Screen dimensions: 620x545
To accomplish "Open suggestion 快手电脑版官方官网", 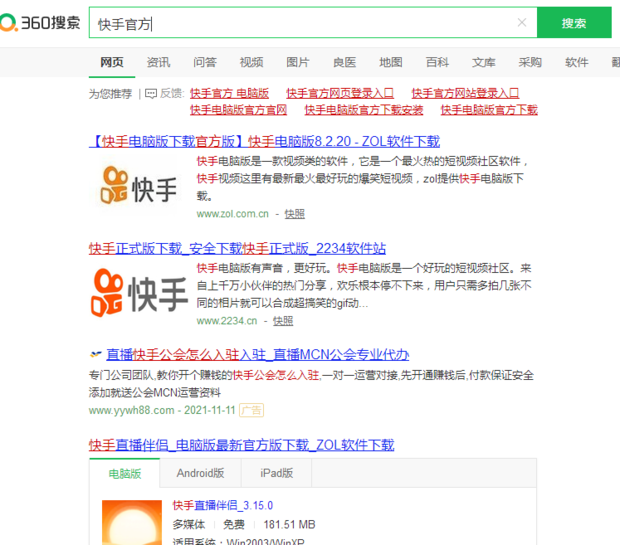I will 238,110.
